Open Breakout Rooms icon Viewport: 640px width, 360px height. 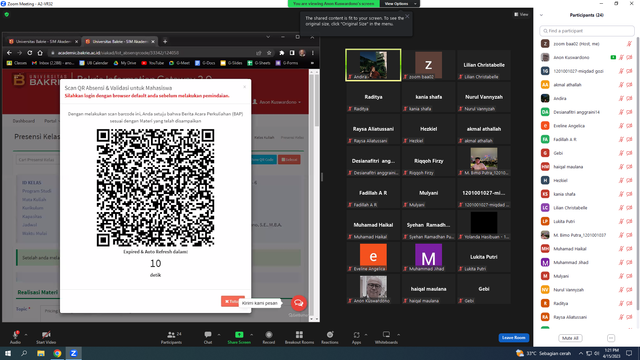(x=299, y=335)
